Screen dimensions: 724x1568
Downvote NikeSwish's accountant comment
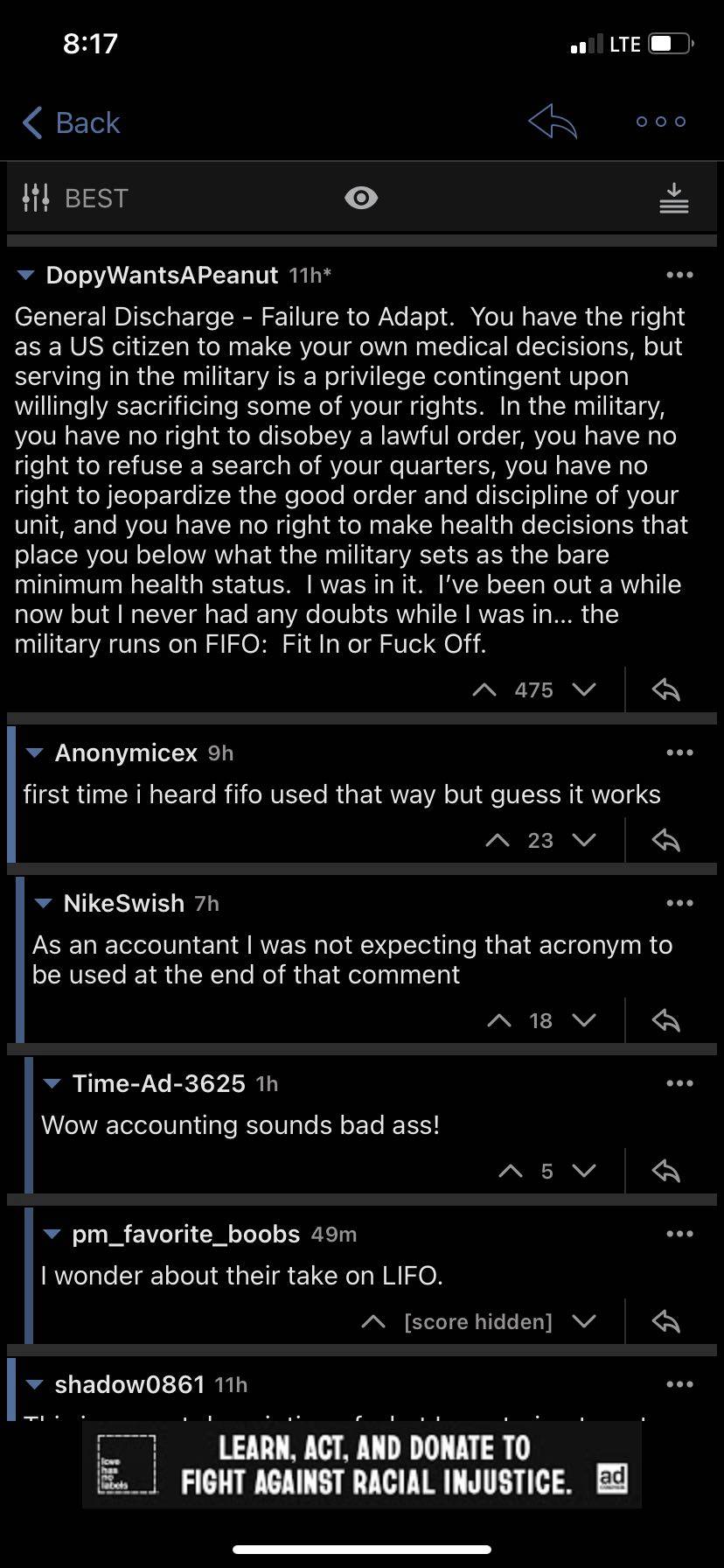coord(586,1019)
